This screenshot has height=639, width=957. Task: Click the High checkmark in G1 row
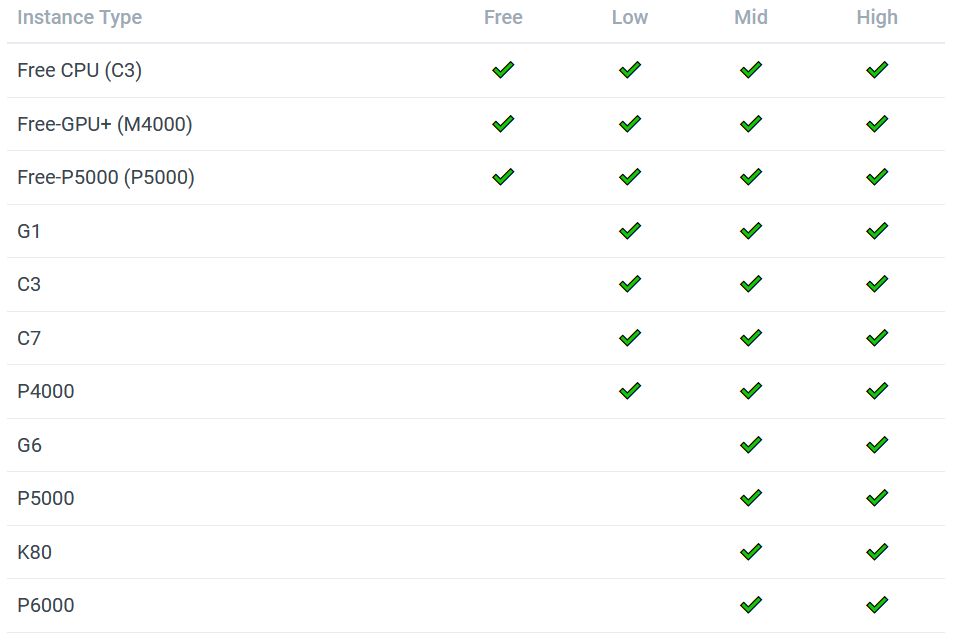pyautogui.click(x=877, y=231)
